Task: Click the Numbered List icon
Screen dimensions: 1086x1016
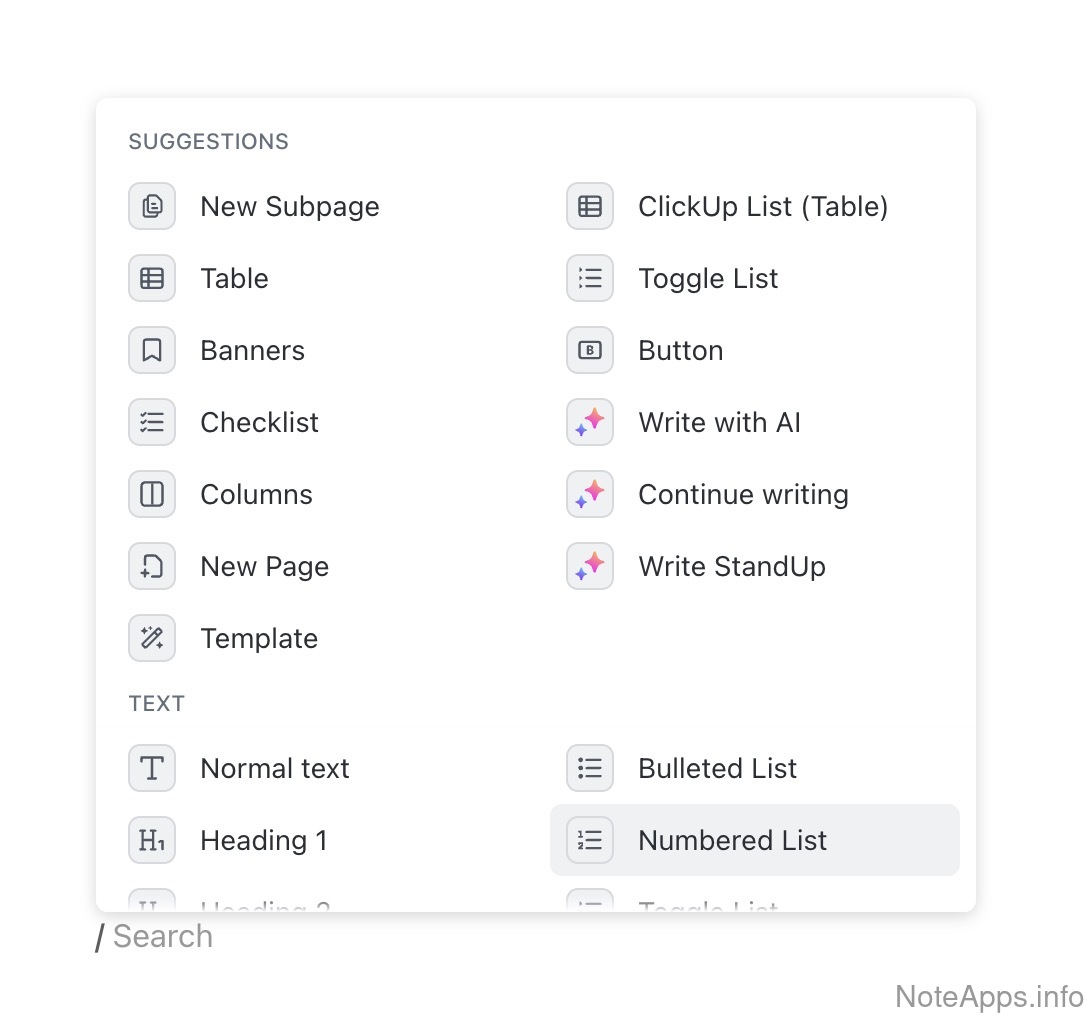Action: coord(590,841)
